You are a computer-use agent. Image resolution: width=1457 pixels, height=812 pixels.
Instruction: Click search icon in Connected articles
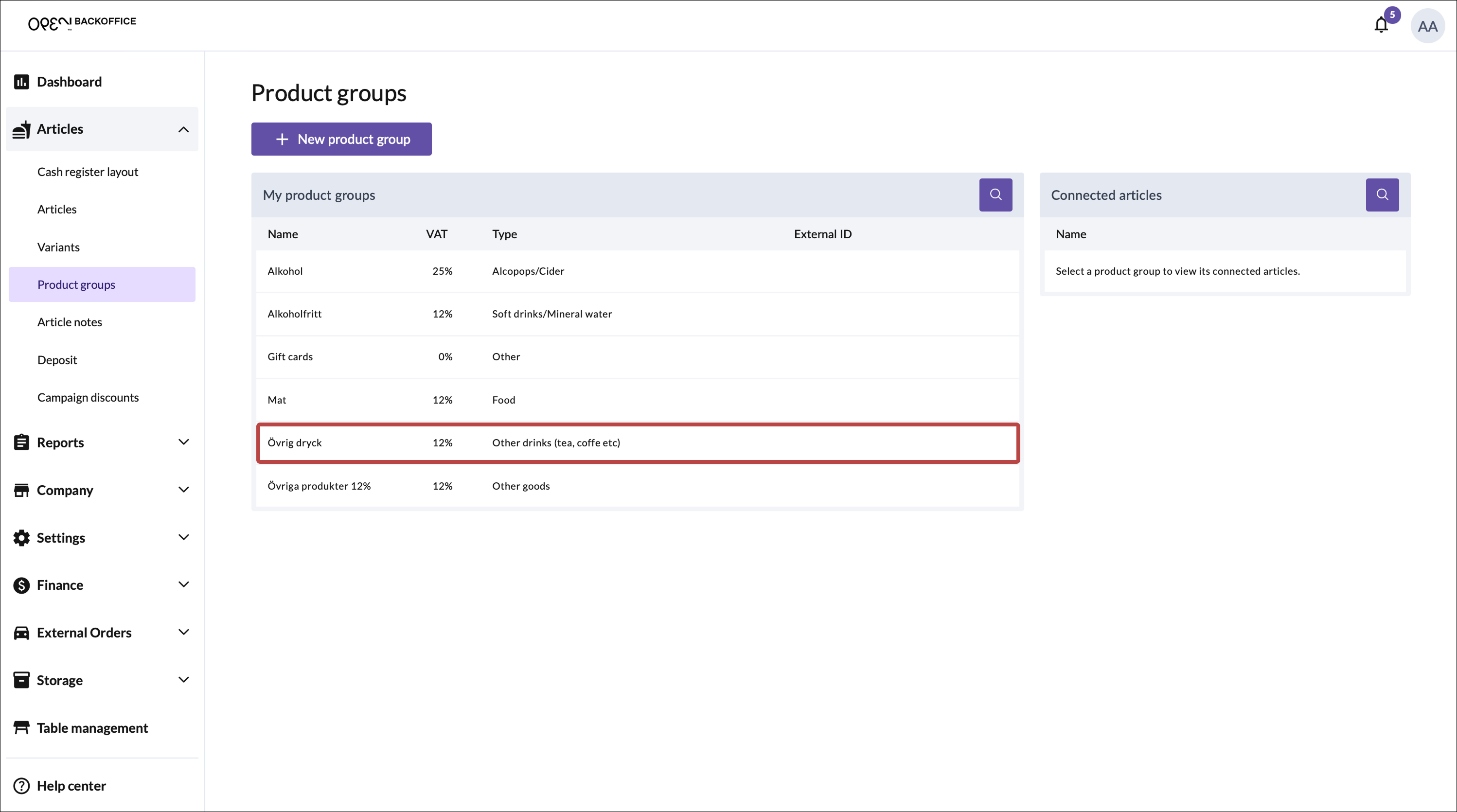click(x=1382, y=195)
